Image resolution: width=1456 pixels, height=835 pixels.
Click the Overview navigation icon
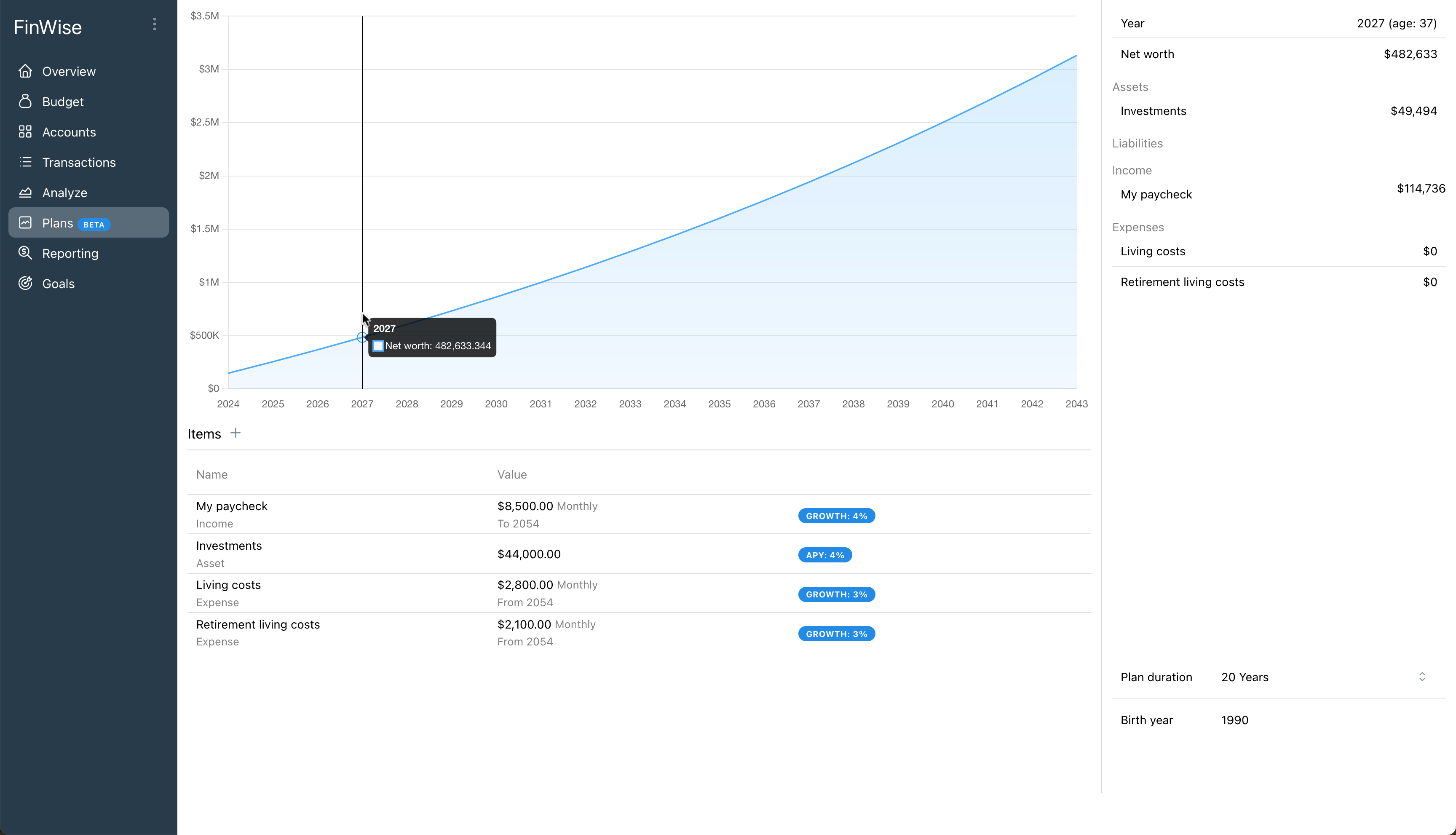(x=27, y=71)
